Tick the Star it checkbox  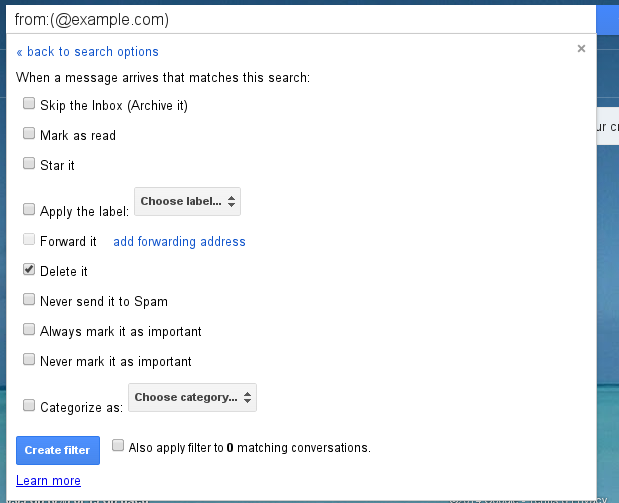tap(29, 164)
